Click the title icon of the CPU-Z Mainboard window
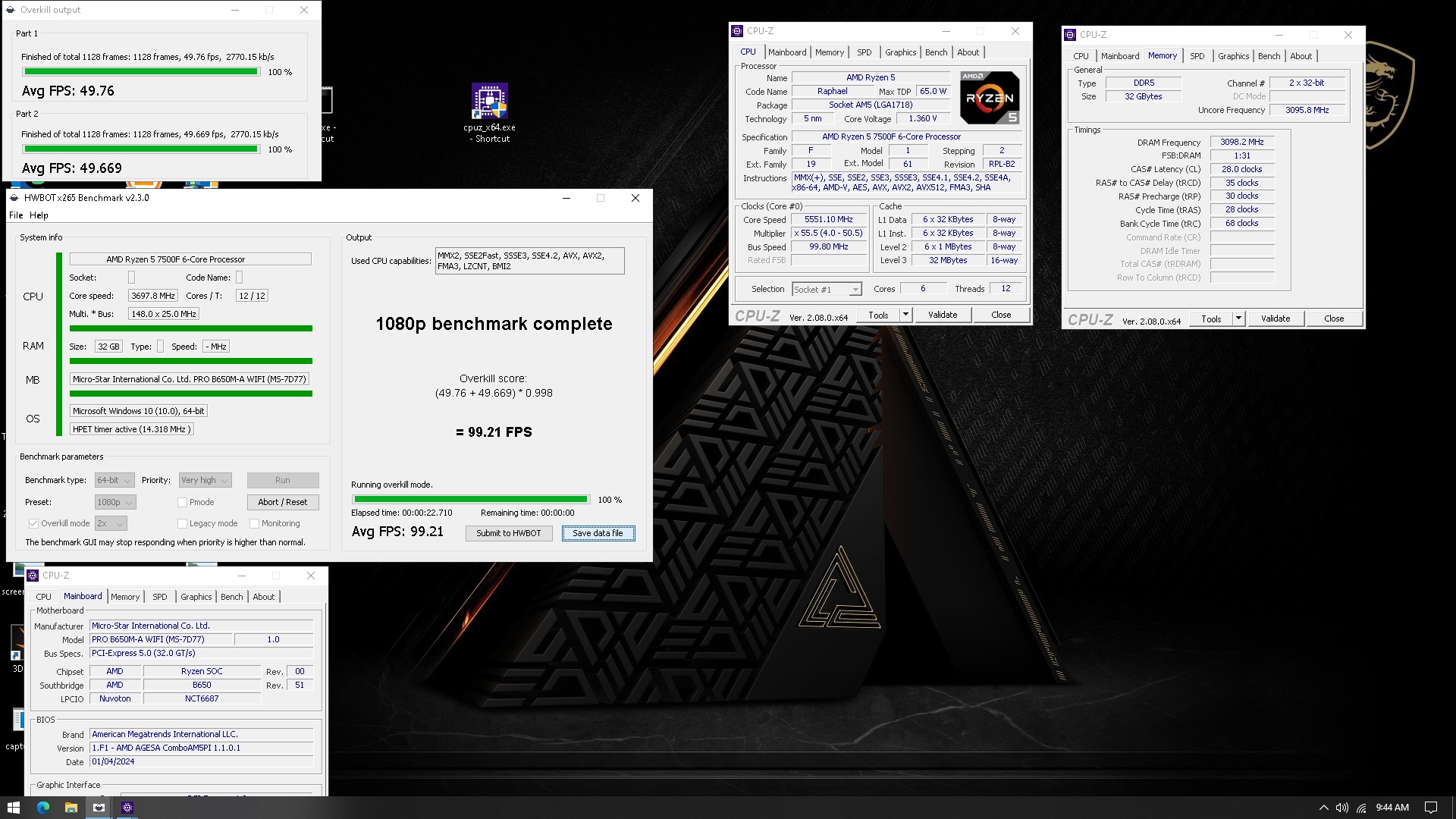The width and height of the screenshot is (1456, 819). coord(33,576)
